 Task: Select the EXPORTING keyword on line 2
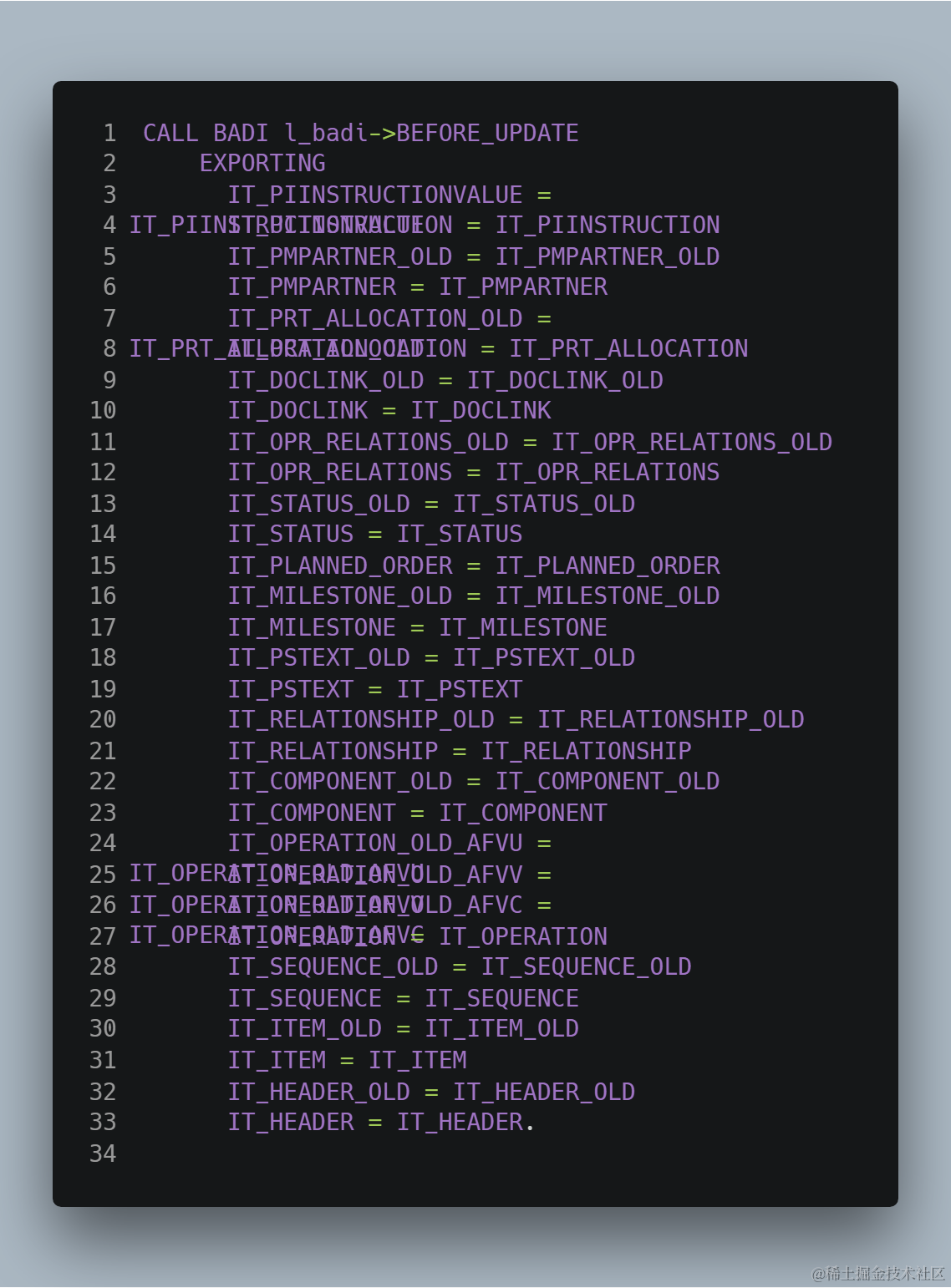tap(262, 163)
